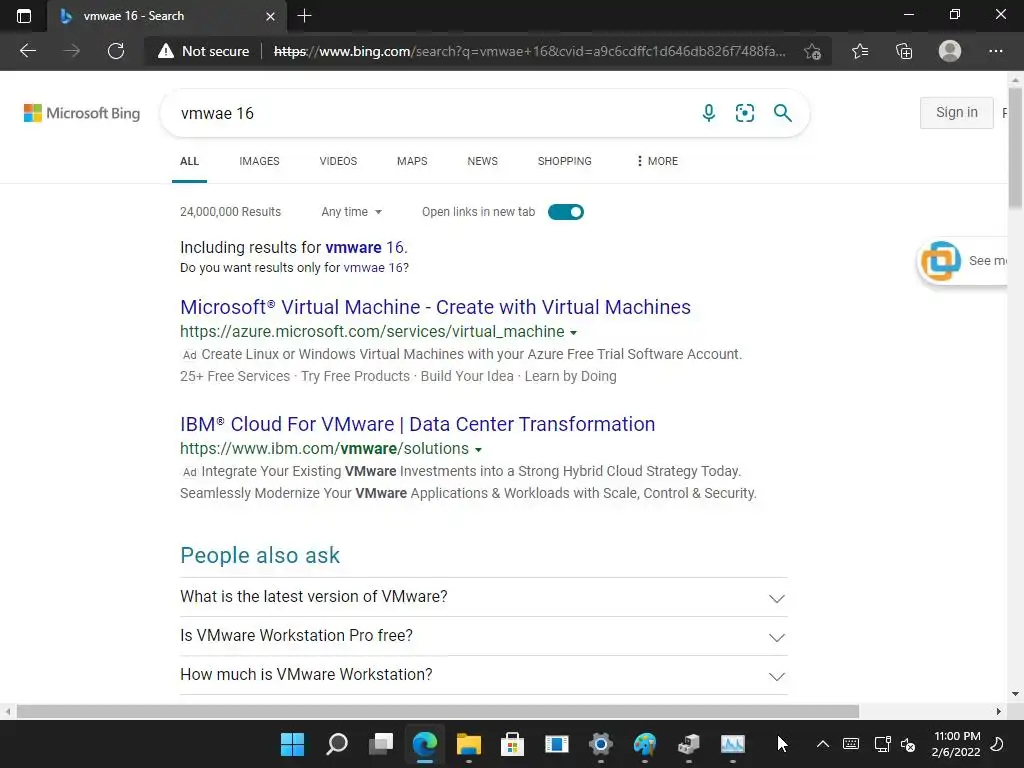The width and height of the screenshot is (1024, 768).
Task: Open File Explorer from taskbar
Action: (x=468, y=744)
